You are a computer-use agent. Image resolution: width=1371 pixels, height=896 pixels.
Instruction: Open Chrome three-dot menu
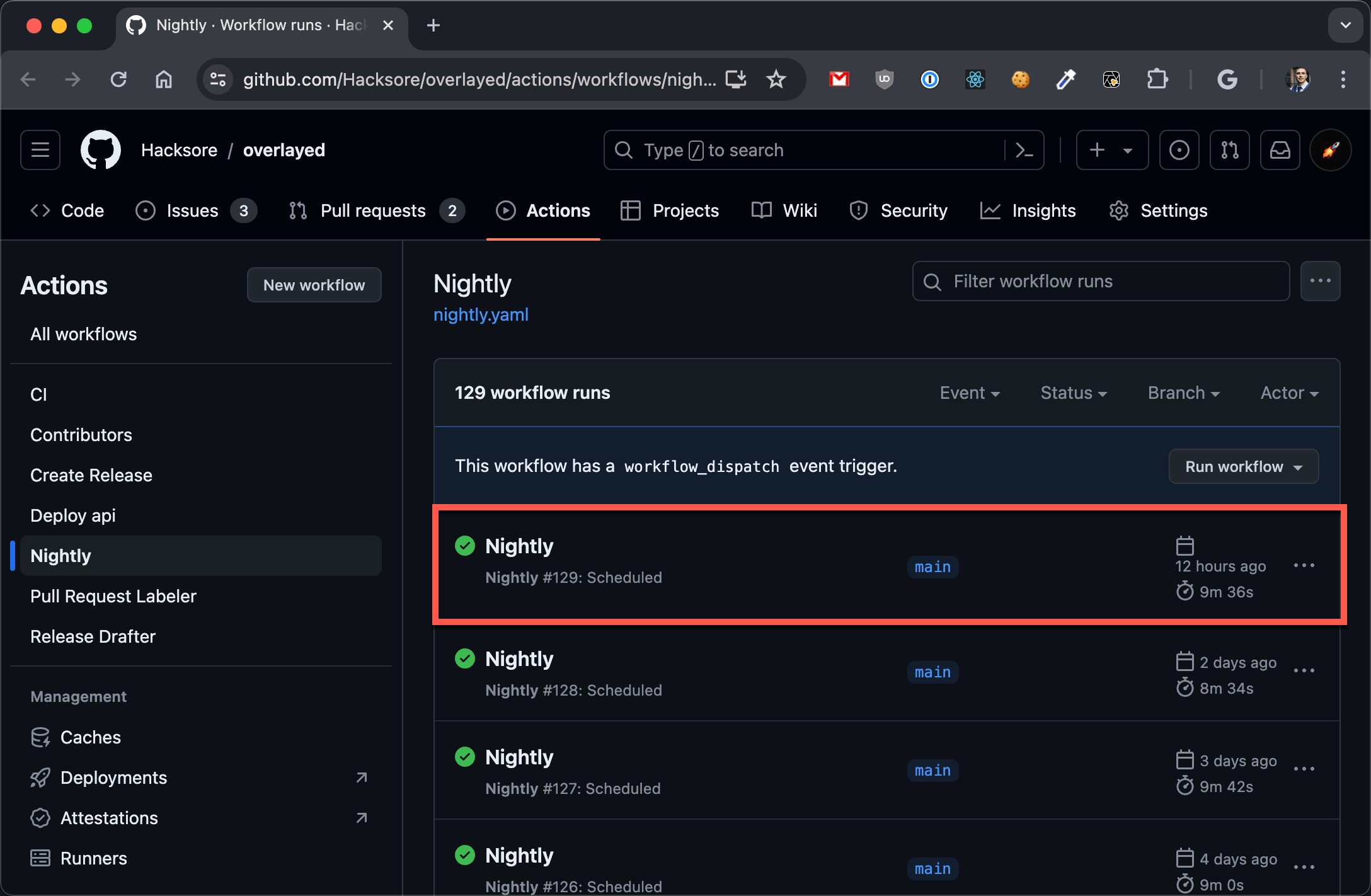point(1343,79)
